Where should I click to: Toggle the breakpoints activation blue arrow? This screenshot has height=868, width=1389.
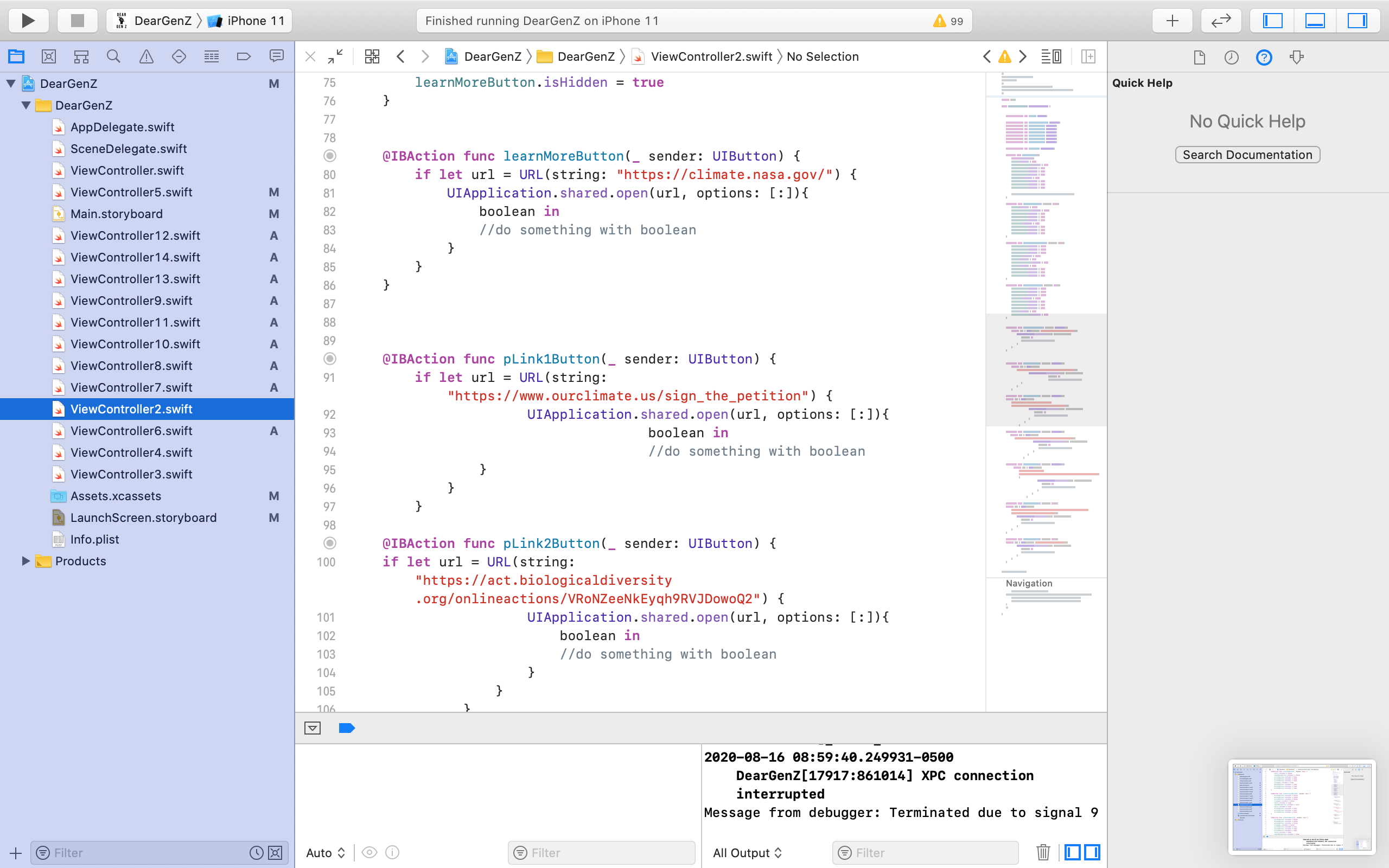[x=347, y=728]
